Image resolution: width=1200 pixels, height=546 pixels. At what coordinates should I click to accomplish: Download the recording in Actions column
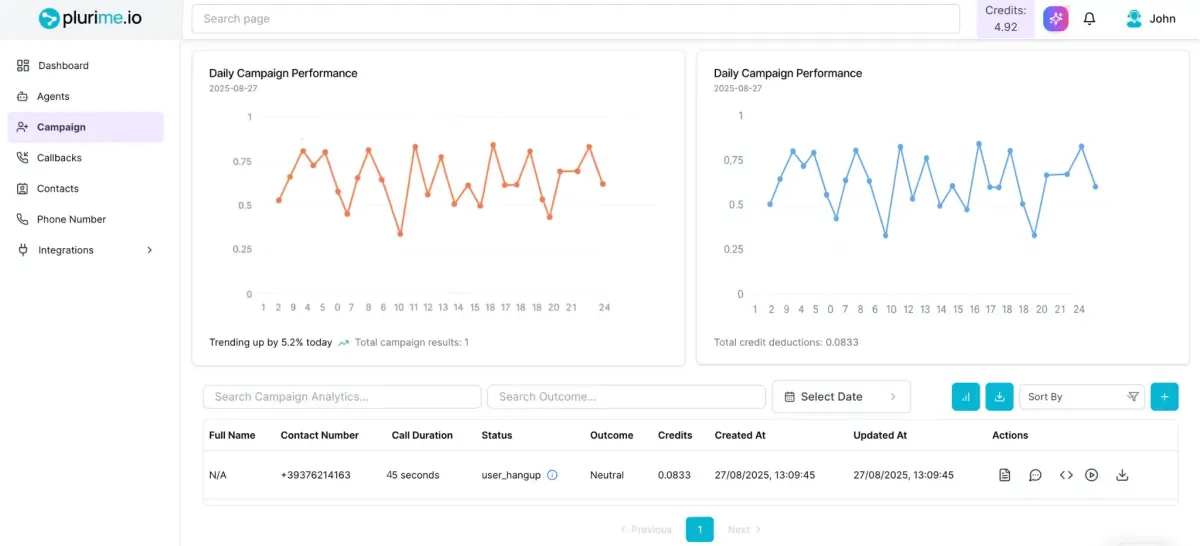[x=1122, y=475]
